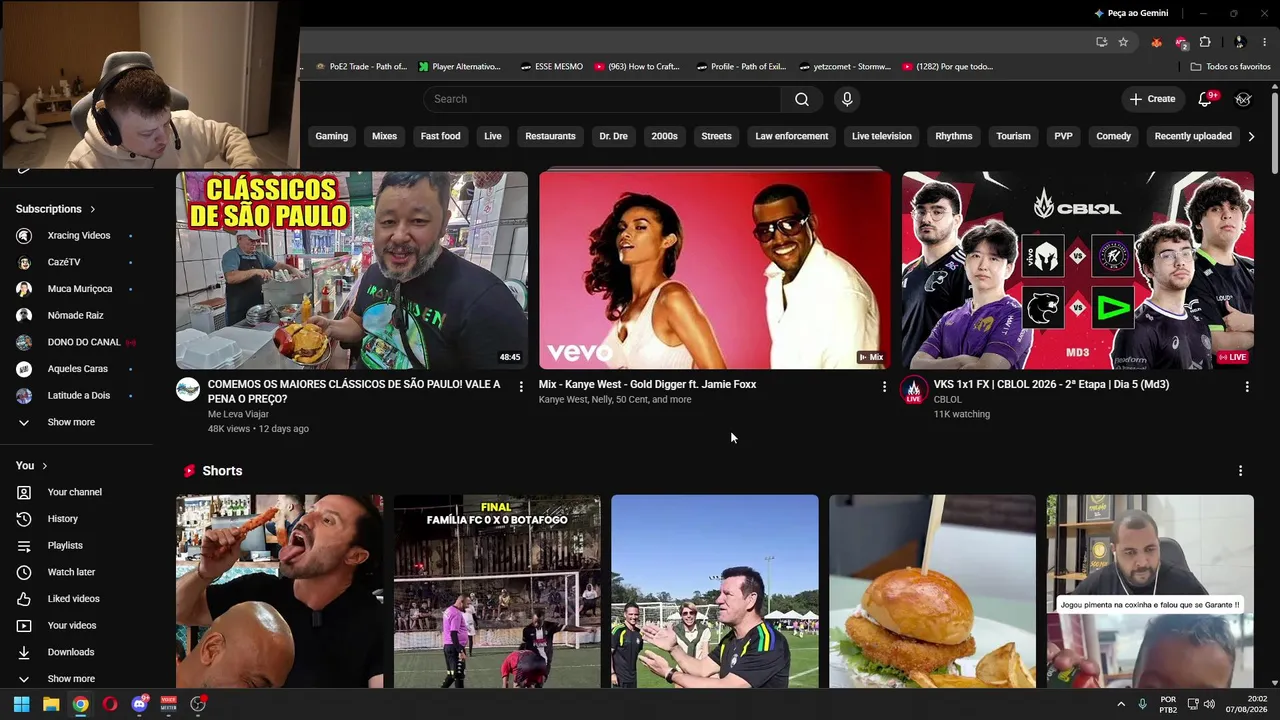The height and width of the screenshot is (720, 1280).
Task: Expand the Subscriptions section header
Action: 56,209
